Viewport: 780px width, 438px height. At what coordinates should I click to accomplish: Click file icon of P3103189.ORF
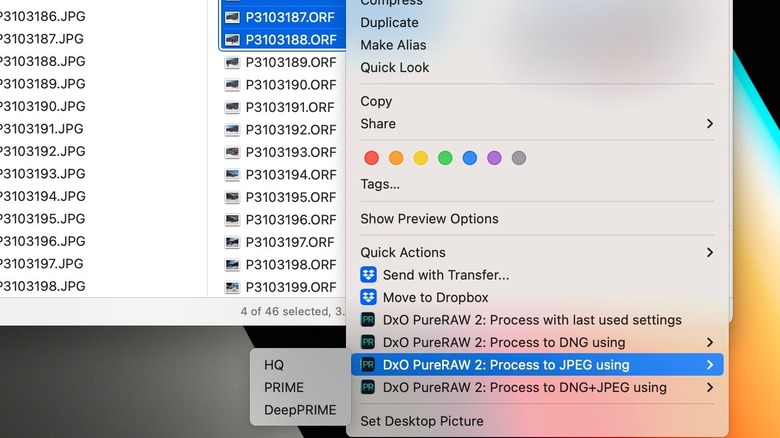point(232,62)
